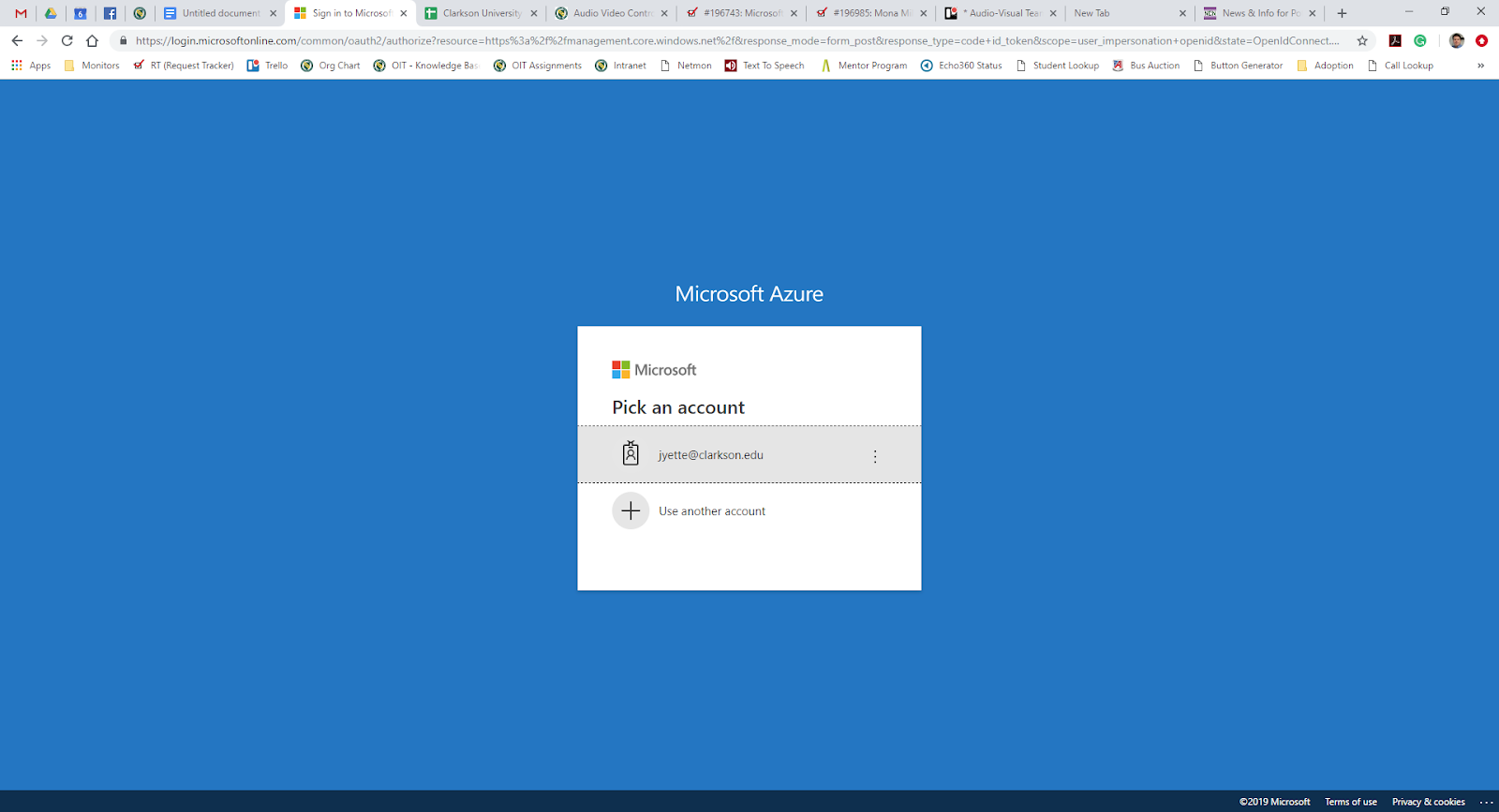Click the plus icon for another account
Image resolution: width=1499 pixels, height=812 pixels.
tap(631, 510)
